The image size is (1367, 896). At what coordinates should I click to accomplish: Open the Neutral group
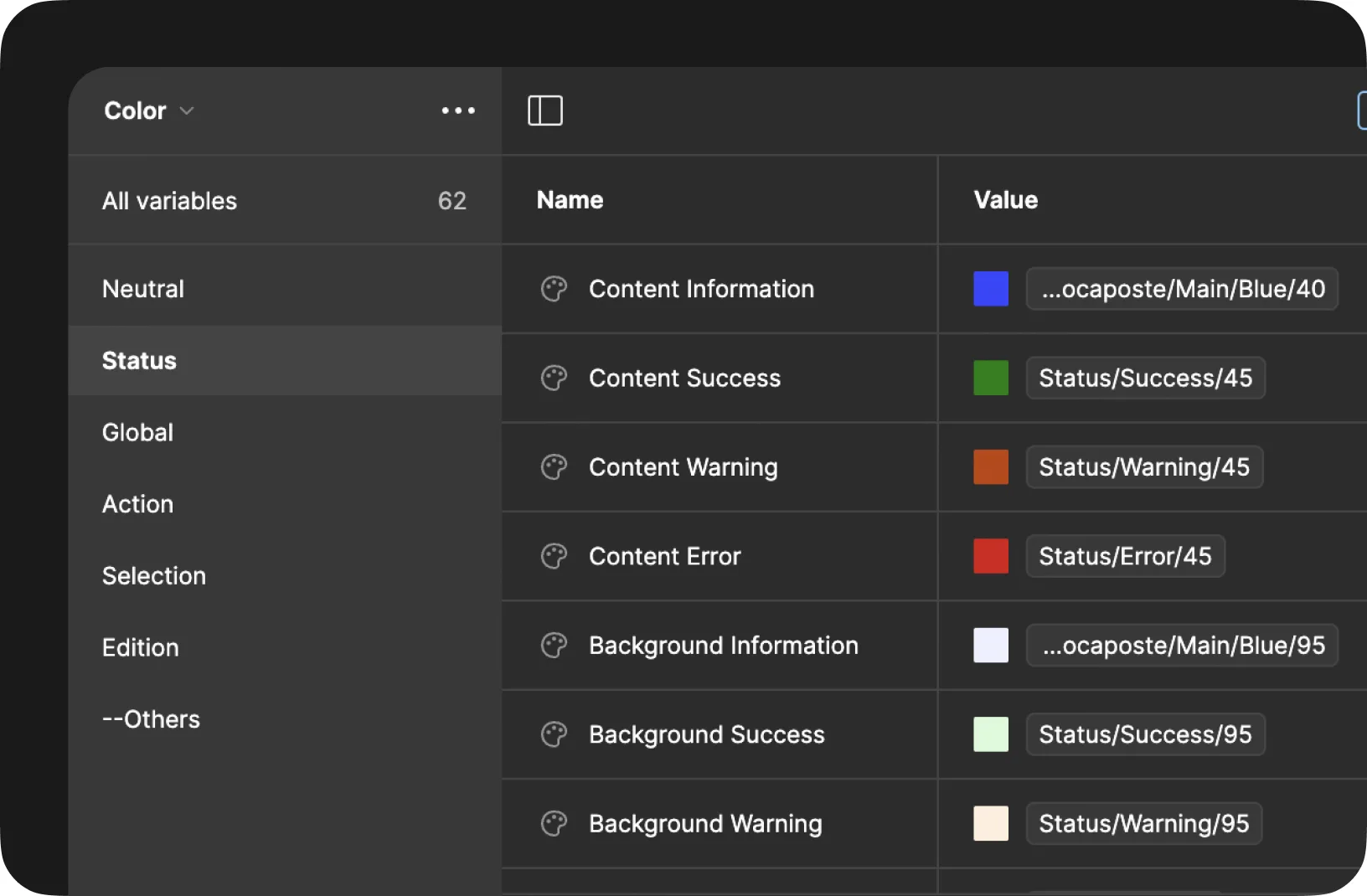285,289
